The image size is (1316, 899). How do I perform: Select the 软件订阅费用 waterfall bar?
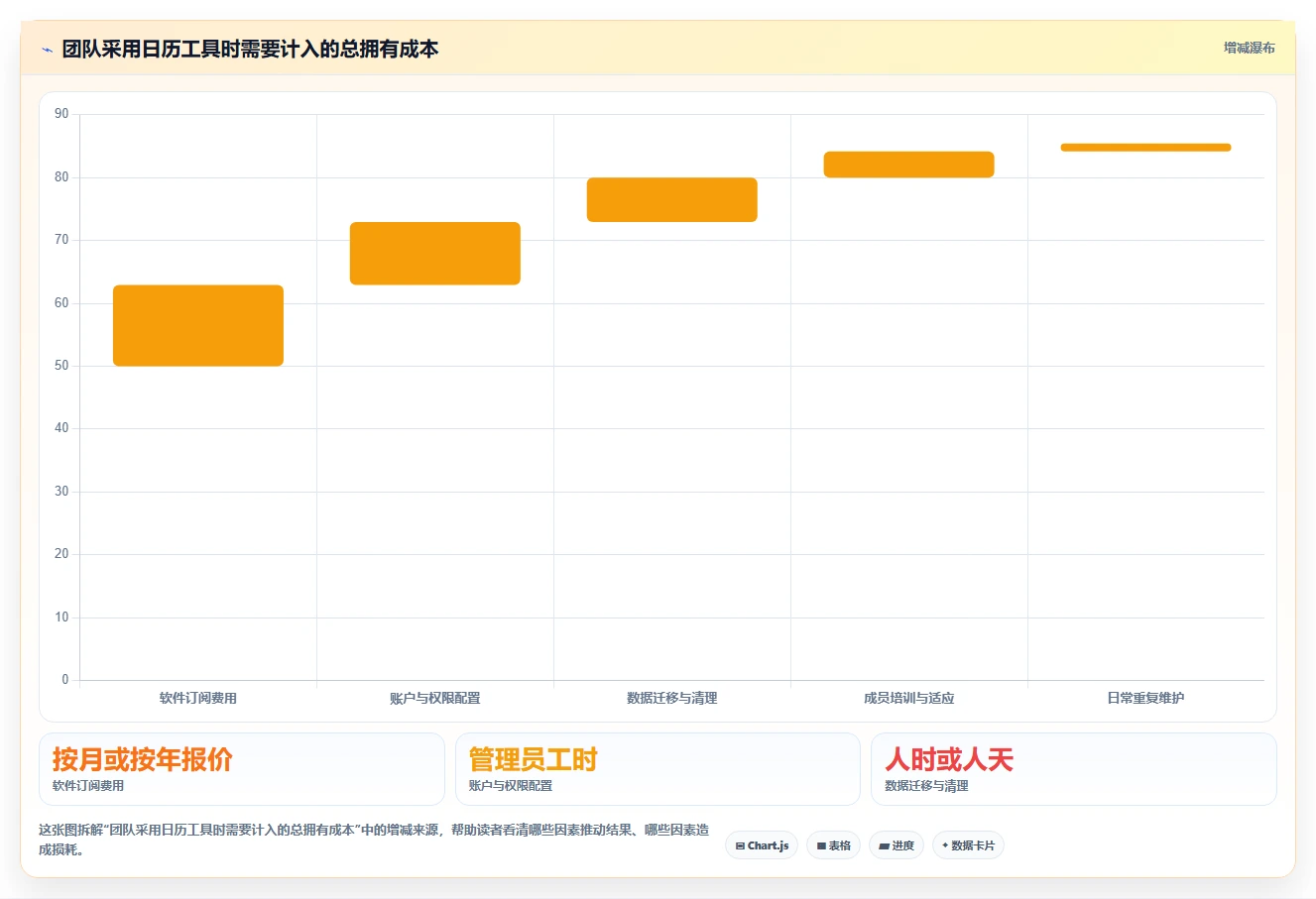click(198, 325)
